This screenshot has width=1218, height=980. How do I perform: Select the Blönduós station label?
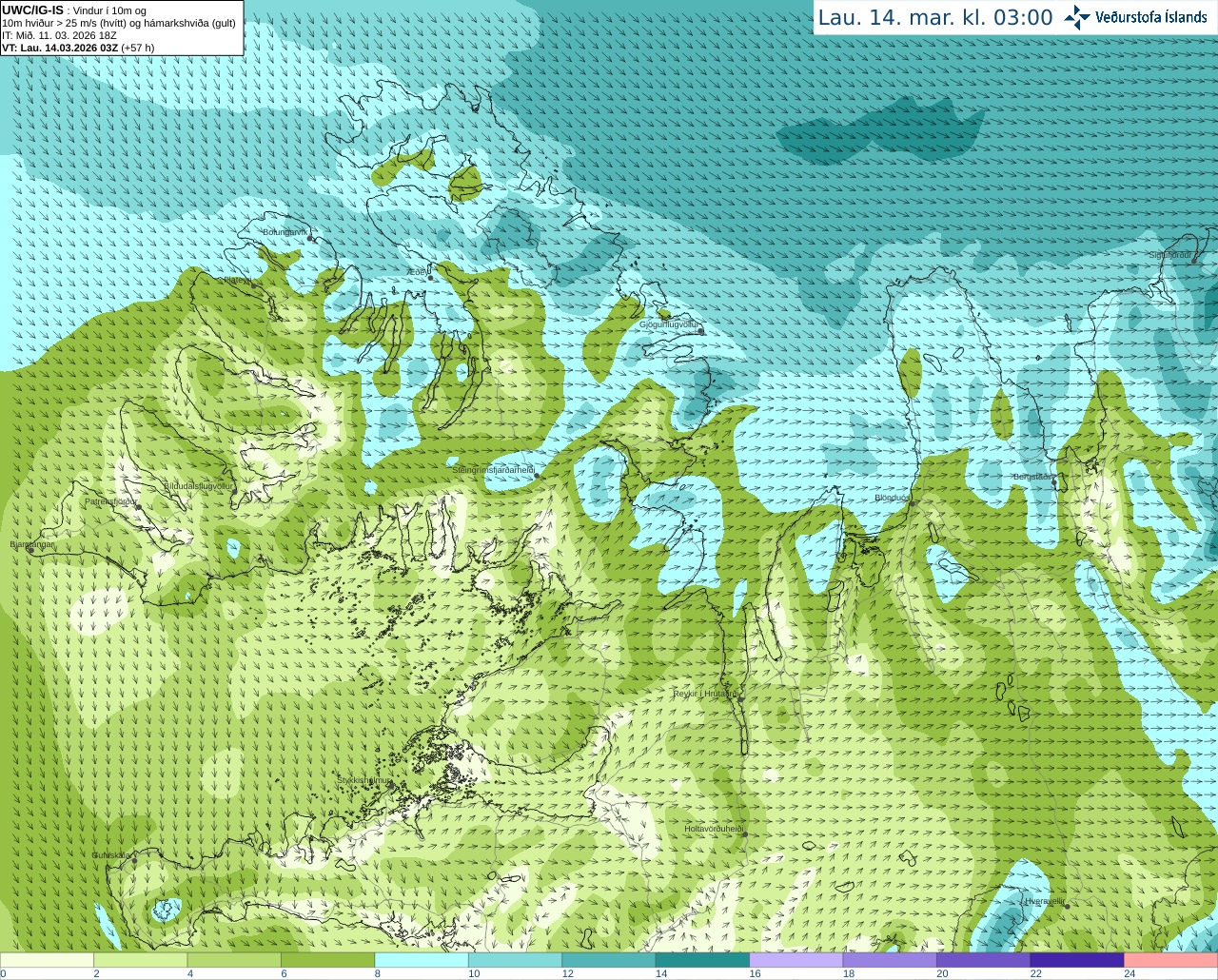892,498
